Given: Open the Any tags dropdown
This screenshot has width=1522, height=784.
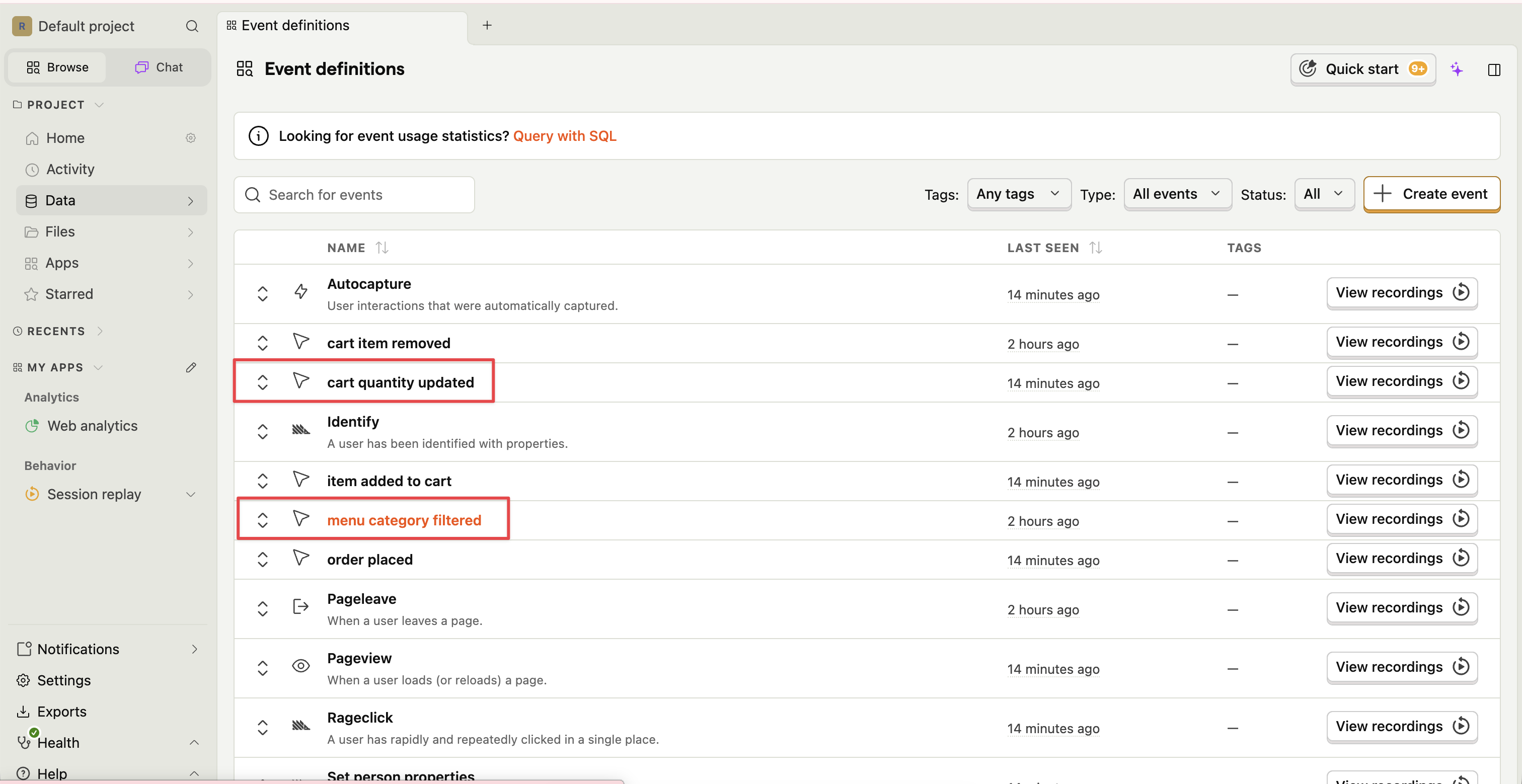Looking at the screenshot, I should pyautogui.click(x=1018, y=194).
